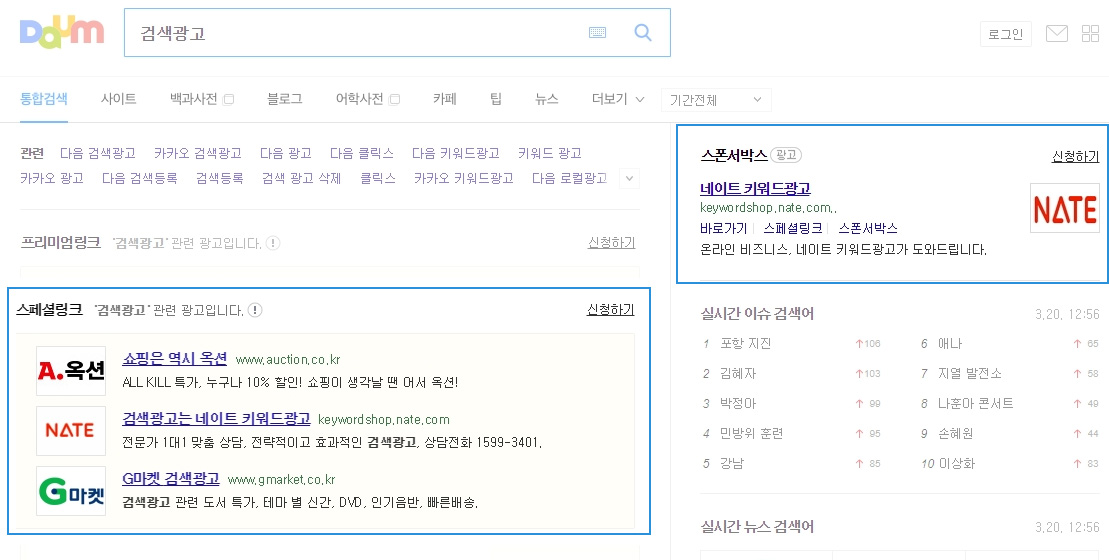Viewport: 1109px width, 560px height.
Task: Open the 쇼핑은 역시 옥션 ad link
Action: [x=175, y=358]
